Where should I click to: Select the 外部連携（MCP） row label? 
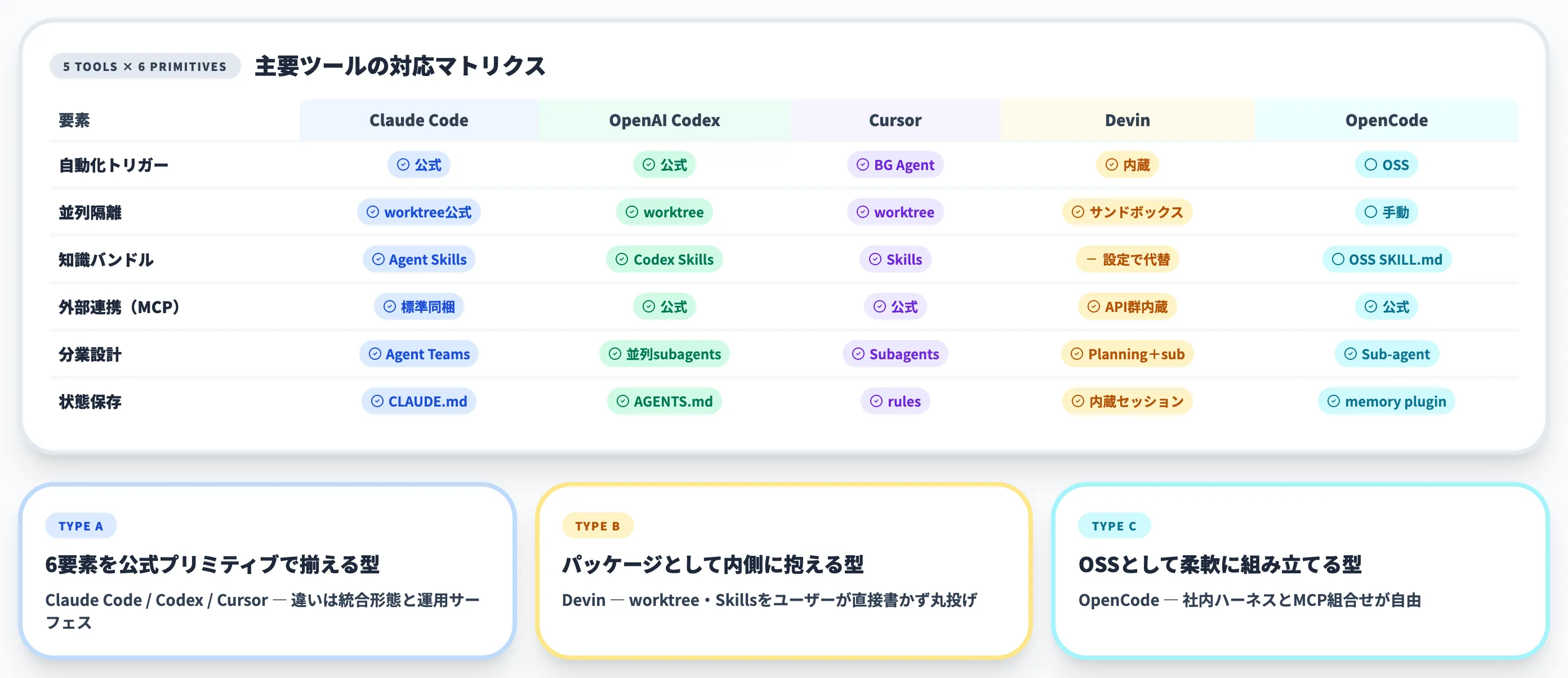(119, 307)
